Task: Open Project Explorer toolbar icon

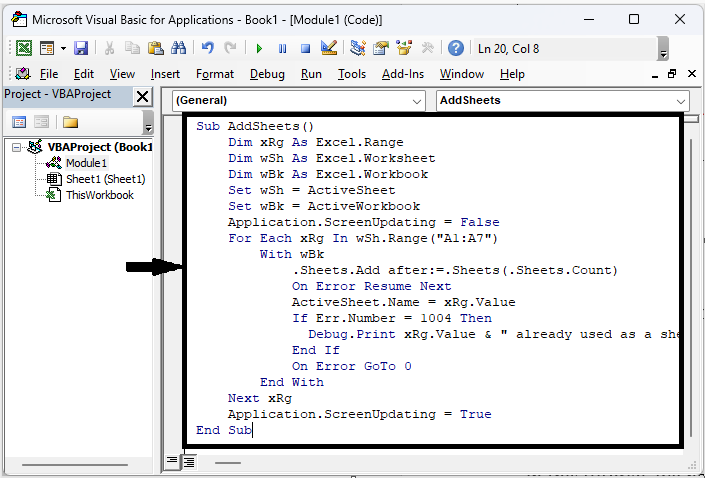Action: 358,48
